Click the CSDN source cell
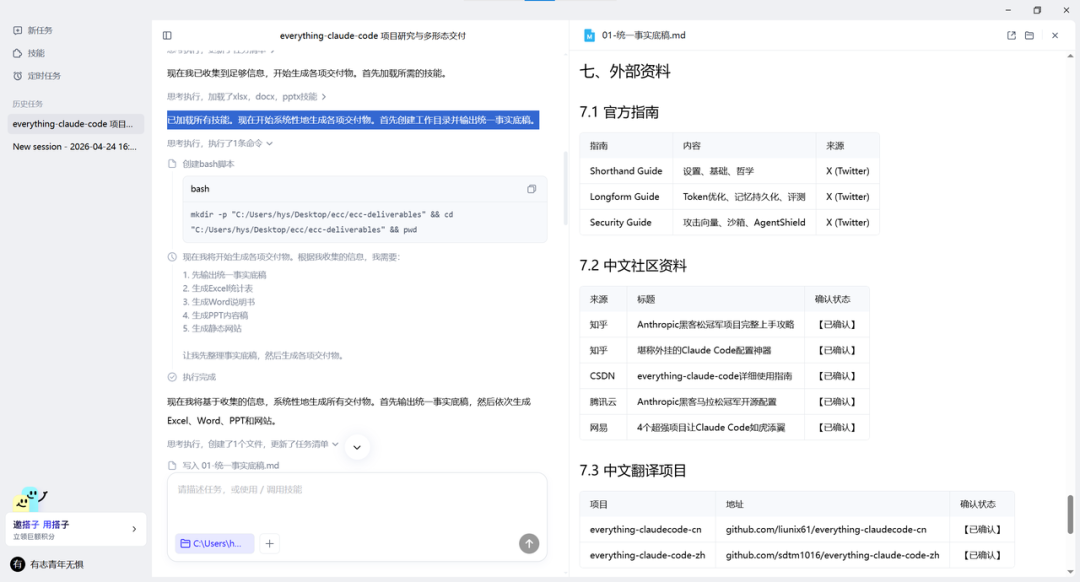1080x582 pixels. [x=603, y=376]
